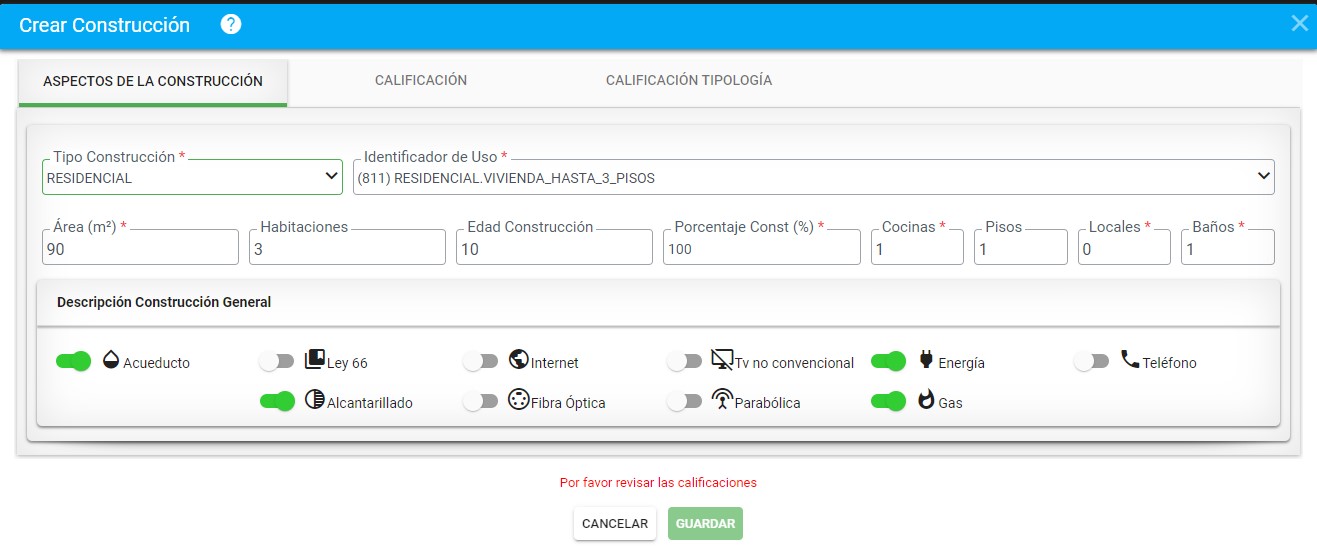Turn on the Fibra Óptica switch
This screenshot has width=1317, height=550.
(481, 401)
